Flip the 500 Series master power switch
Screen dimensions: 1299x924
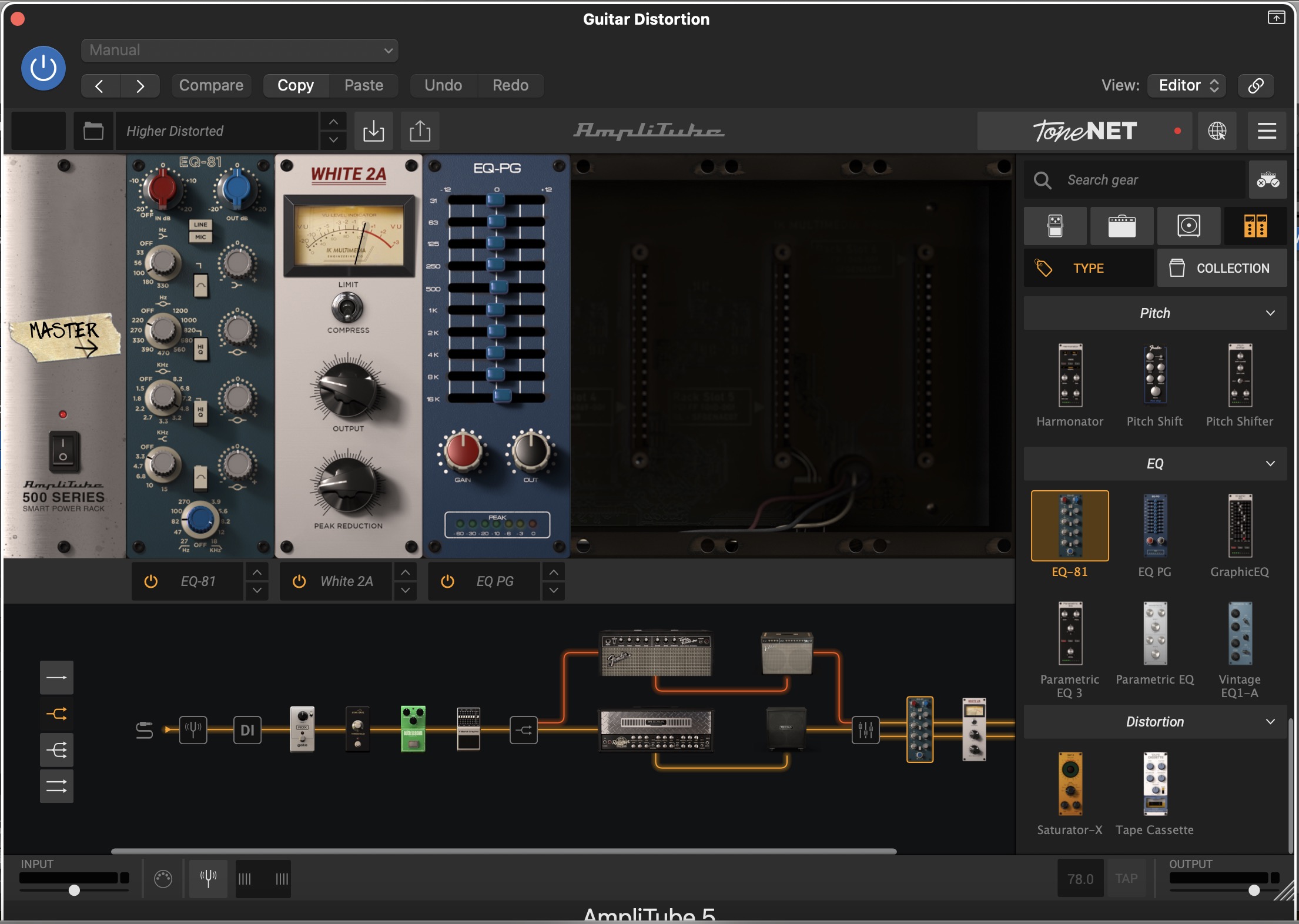pyautogui.click(x=63, y=451)
